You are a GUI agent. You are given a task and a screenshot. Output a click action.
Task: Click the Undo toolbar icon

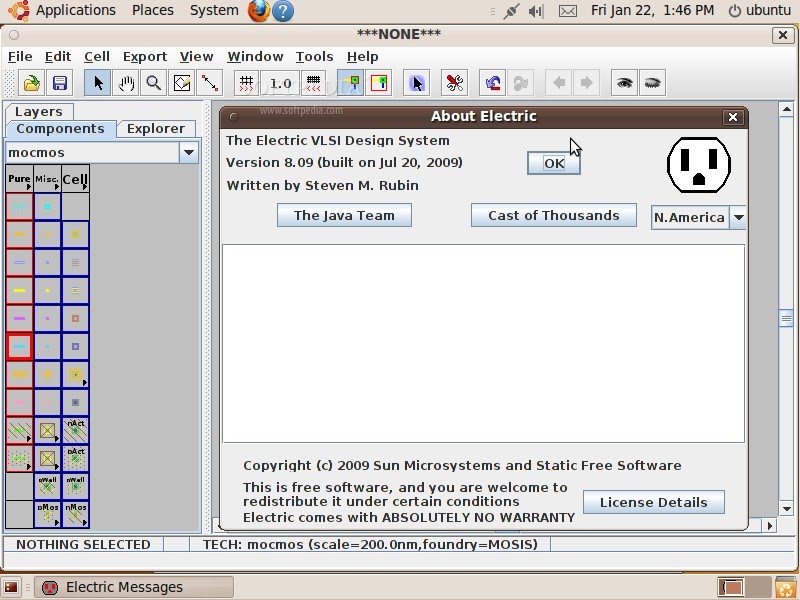pos(492,83)
